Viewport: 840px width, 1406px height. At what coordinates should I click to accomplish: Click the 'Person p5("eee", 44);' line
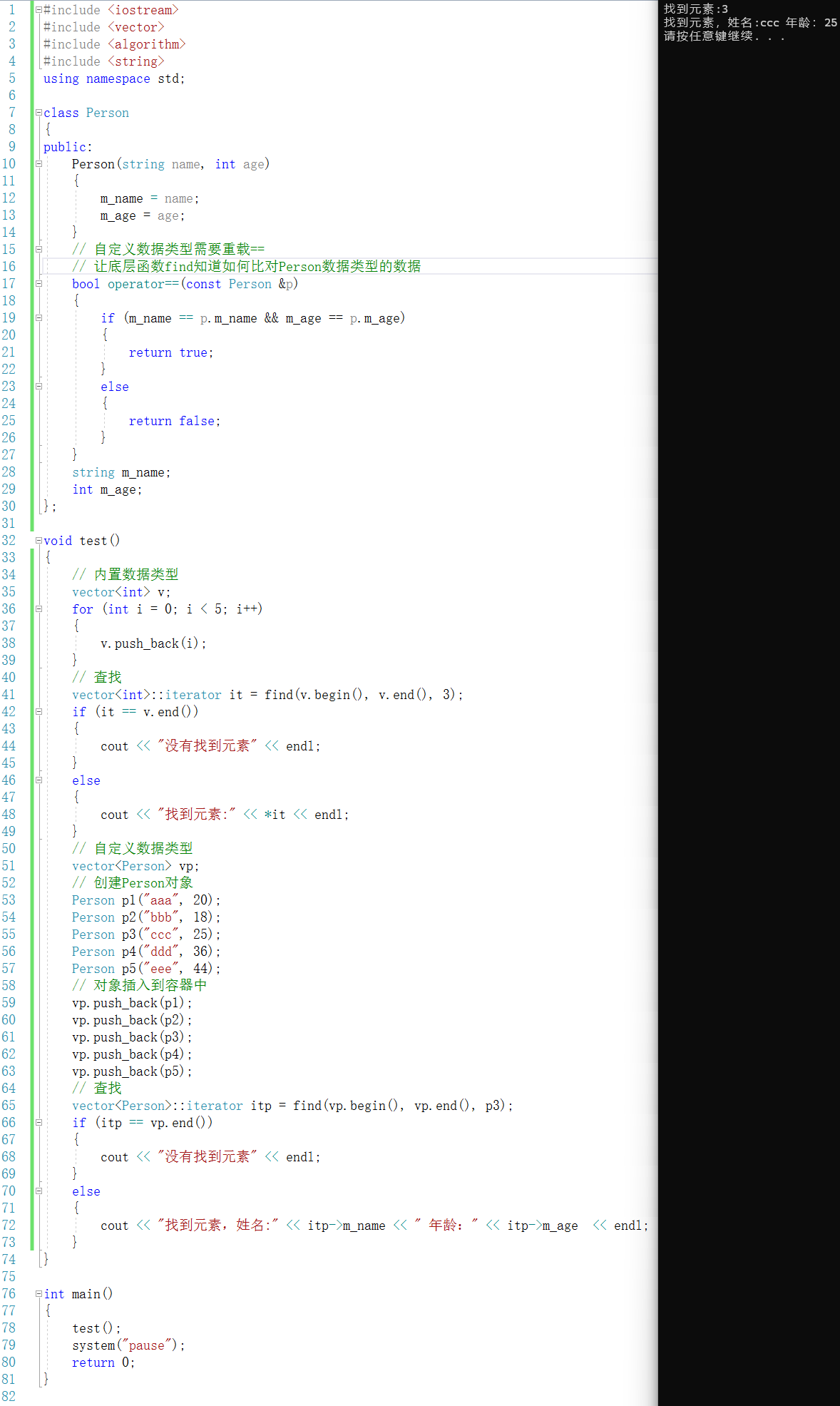(146, 969)
